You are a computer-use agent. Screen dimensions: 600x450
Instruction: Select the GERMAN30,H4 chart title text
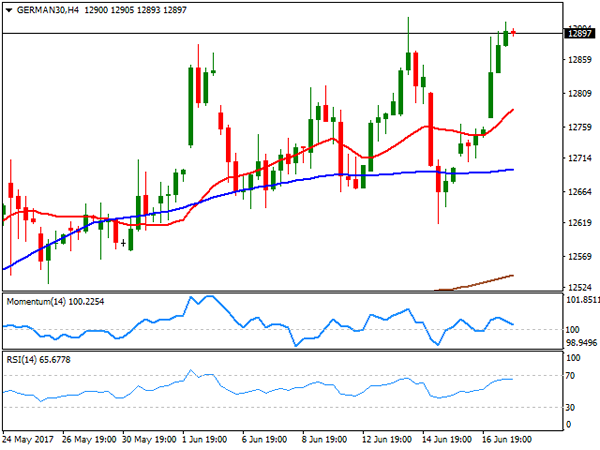(48, 10)
